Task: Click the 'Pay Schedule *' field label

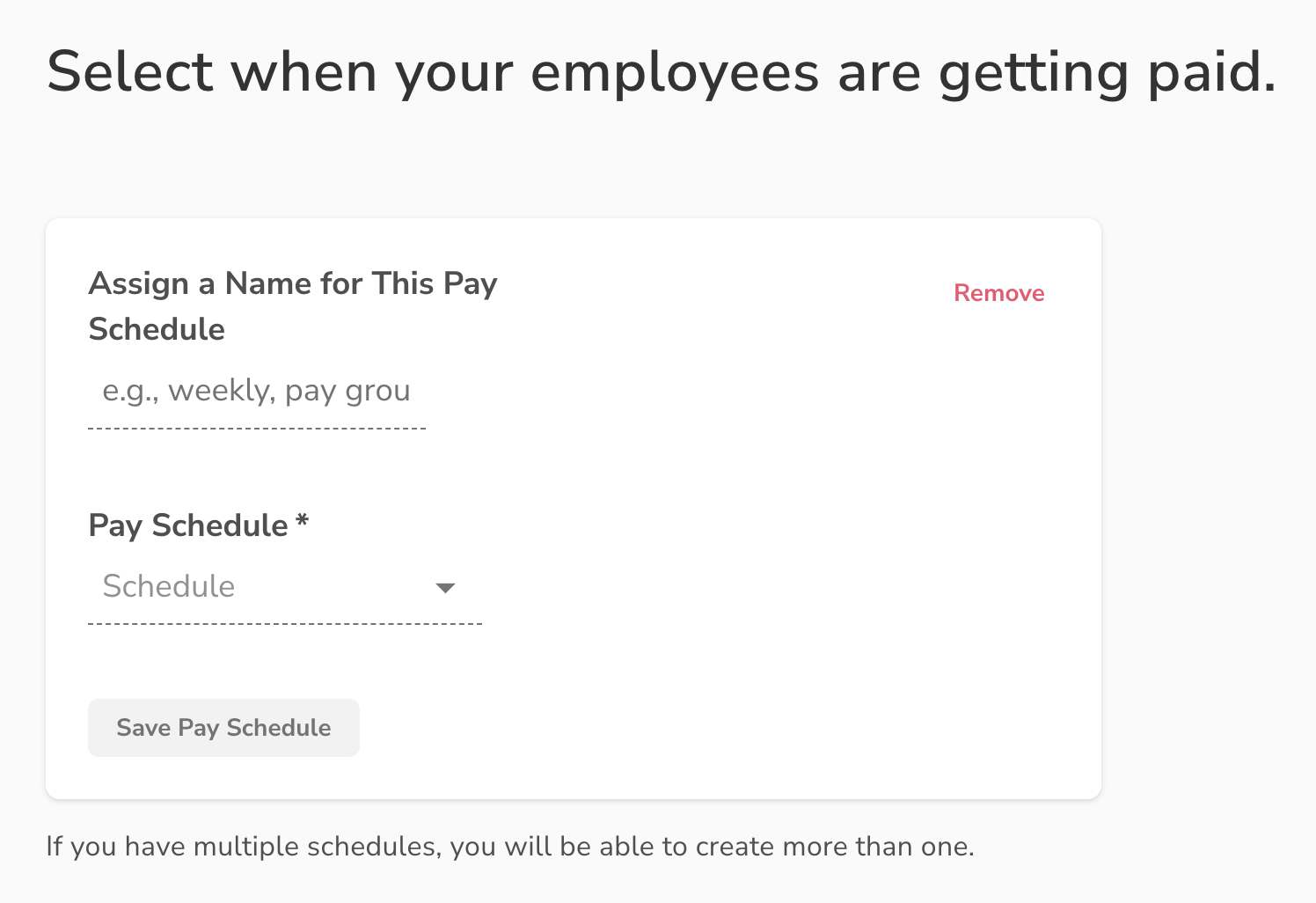Action: point(188,525)
